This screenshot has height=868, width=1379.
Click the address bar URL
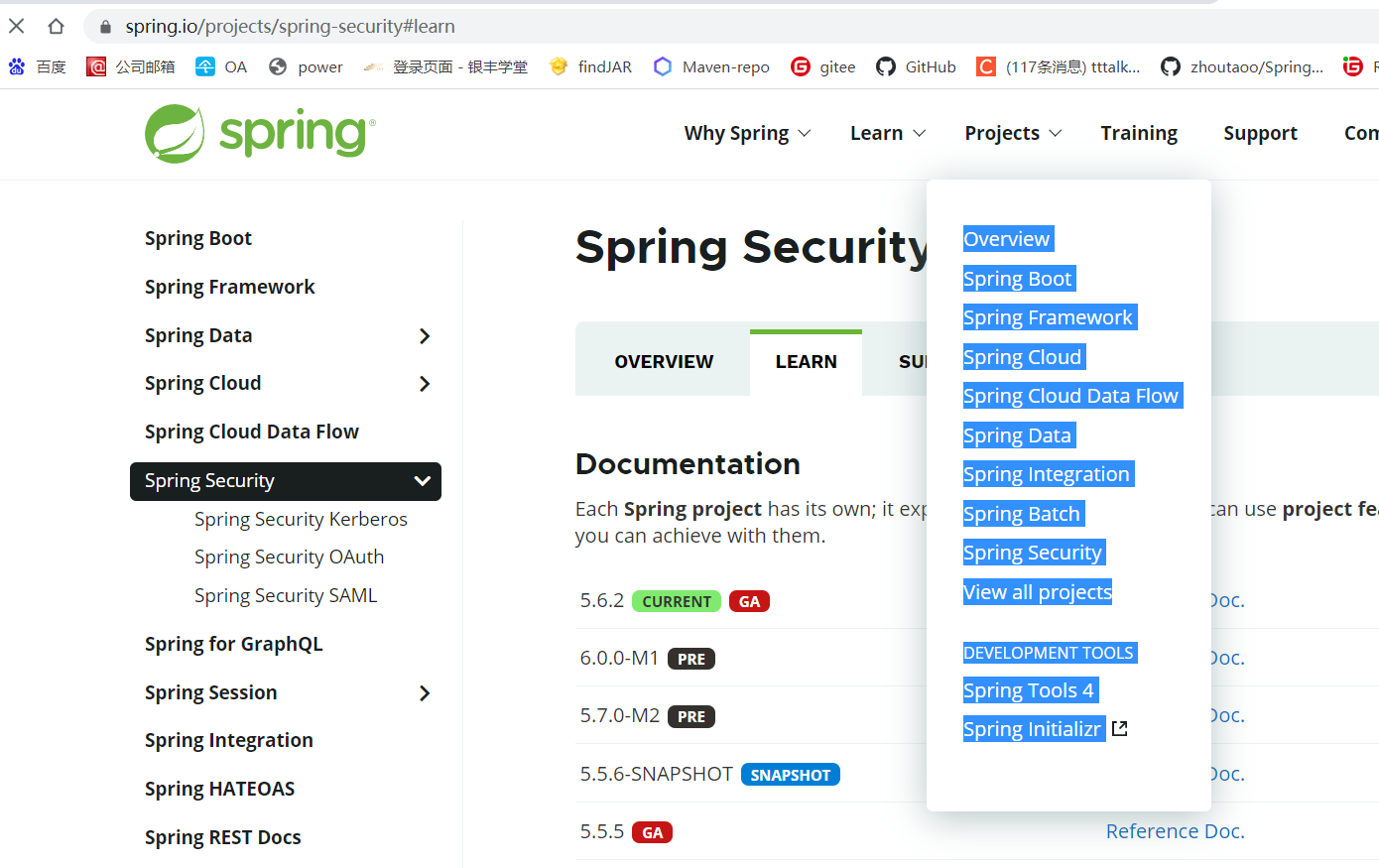point(290,27)
